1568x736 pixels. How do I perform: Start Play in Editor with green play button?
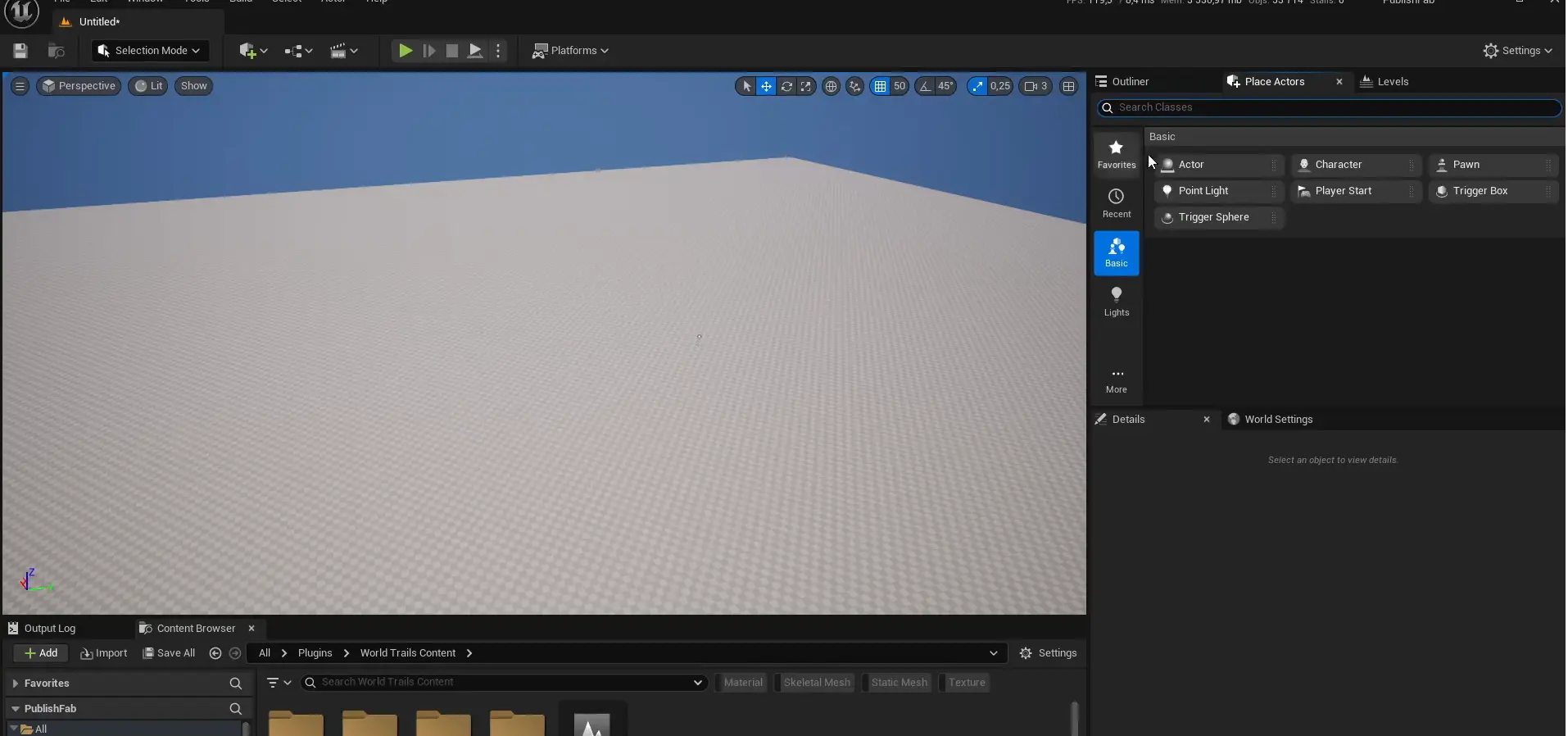coord(406,51)
